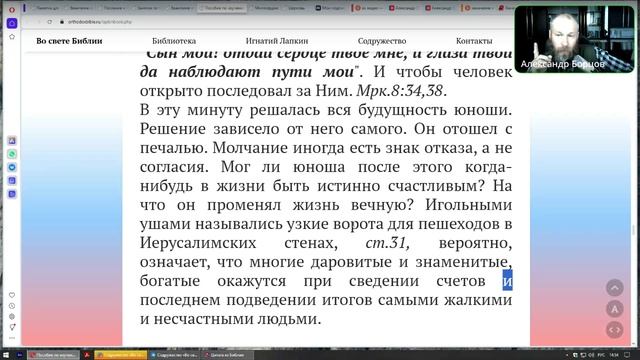Screen dimensions: 640x360
Task: Click the reference 'Мрк.8:34,38' in the text
Action: (399, 91)
